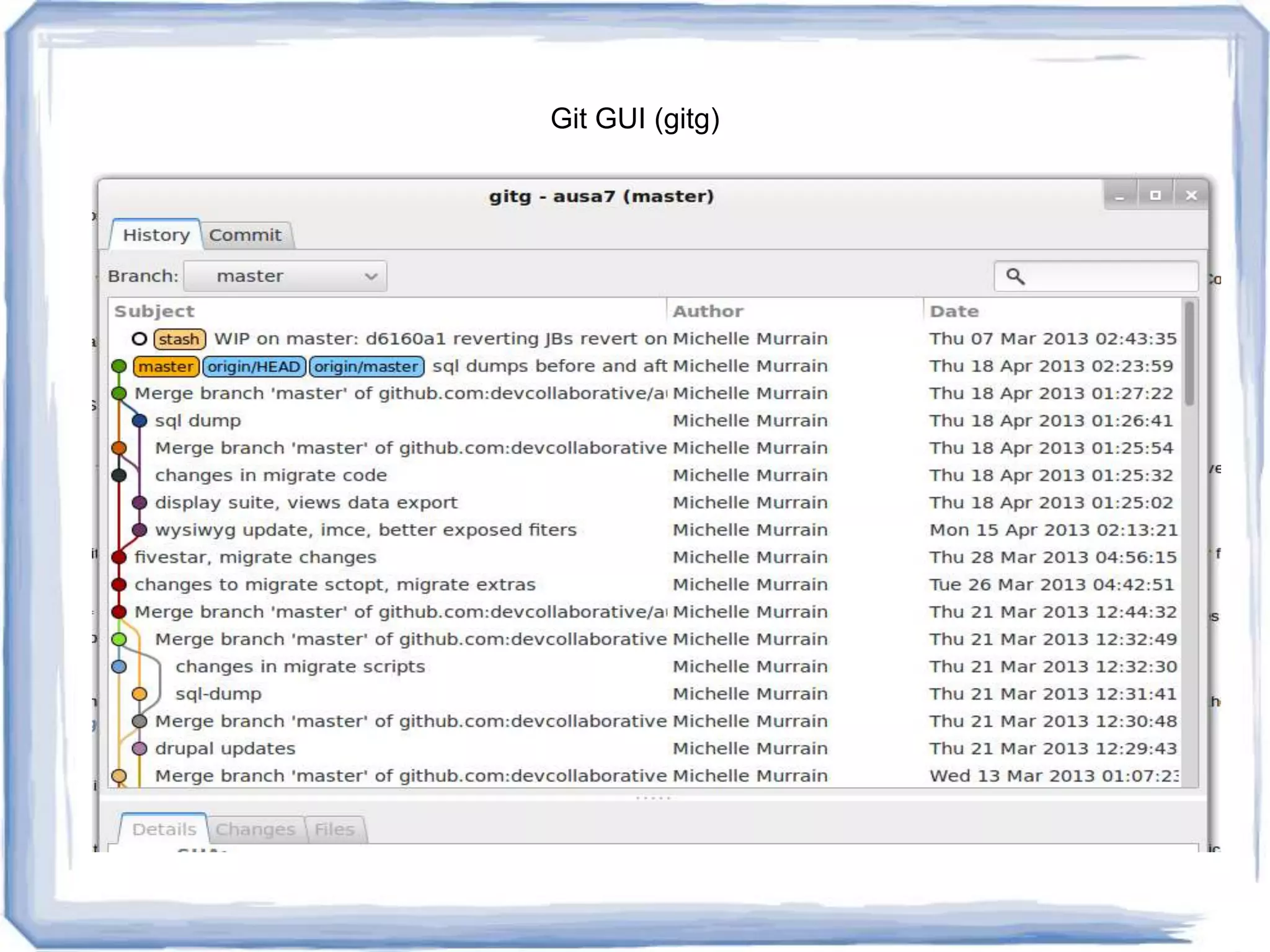Click the pane divider handle dots
The width and height of the screenshot is (1270, 952).
[x=653, y=798]
